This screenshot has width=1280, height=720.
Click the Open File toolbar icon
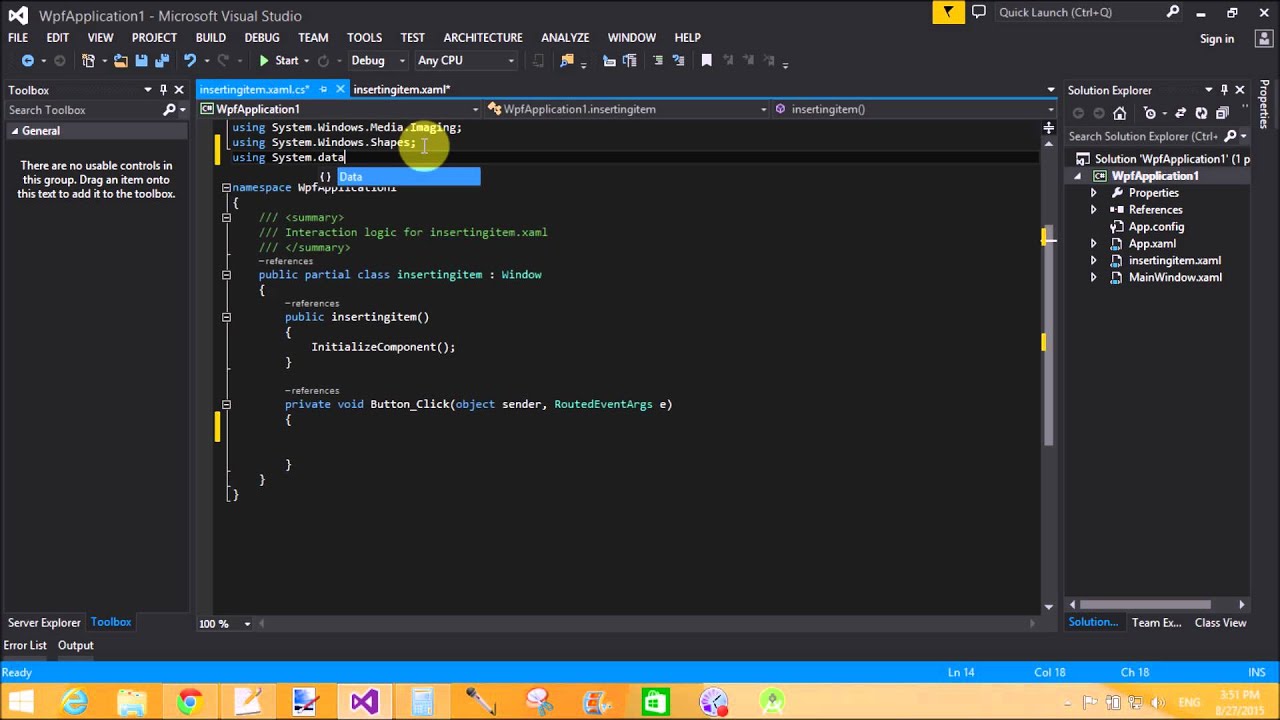point(120,61)
